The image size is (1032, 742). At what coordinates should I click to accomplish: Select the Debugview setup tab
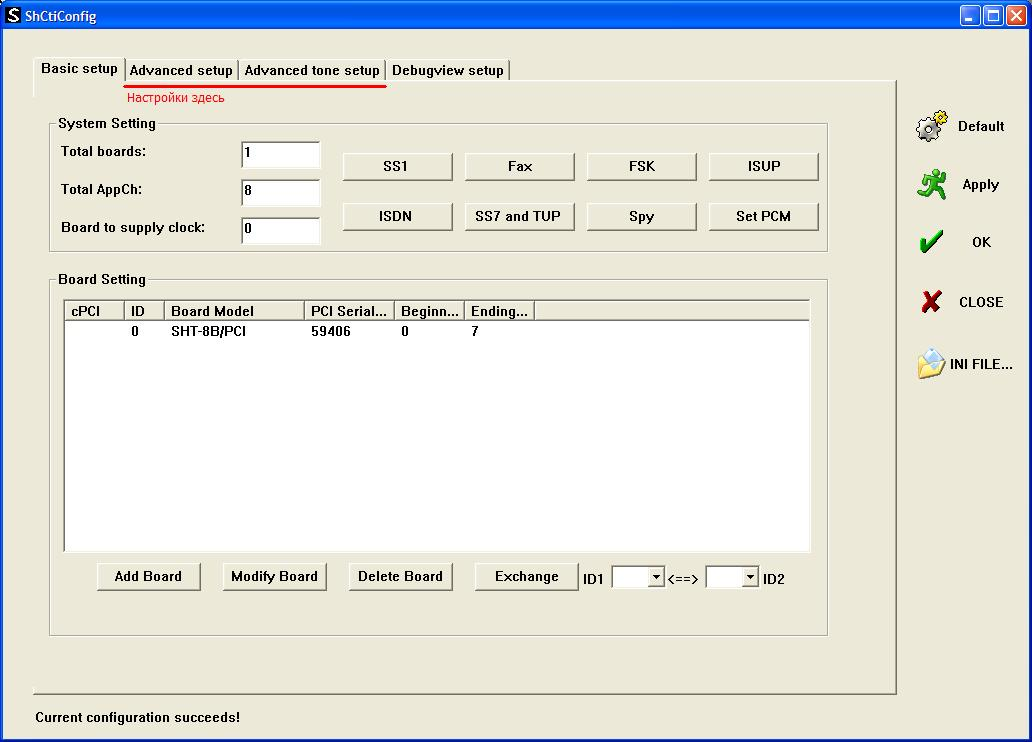coord(447,70)
